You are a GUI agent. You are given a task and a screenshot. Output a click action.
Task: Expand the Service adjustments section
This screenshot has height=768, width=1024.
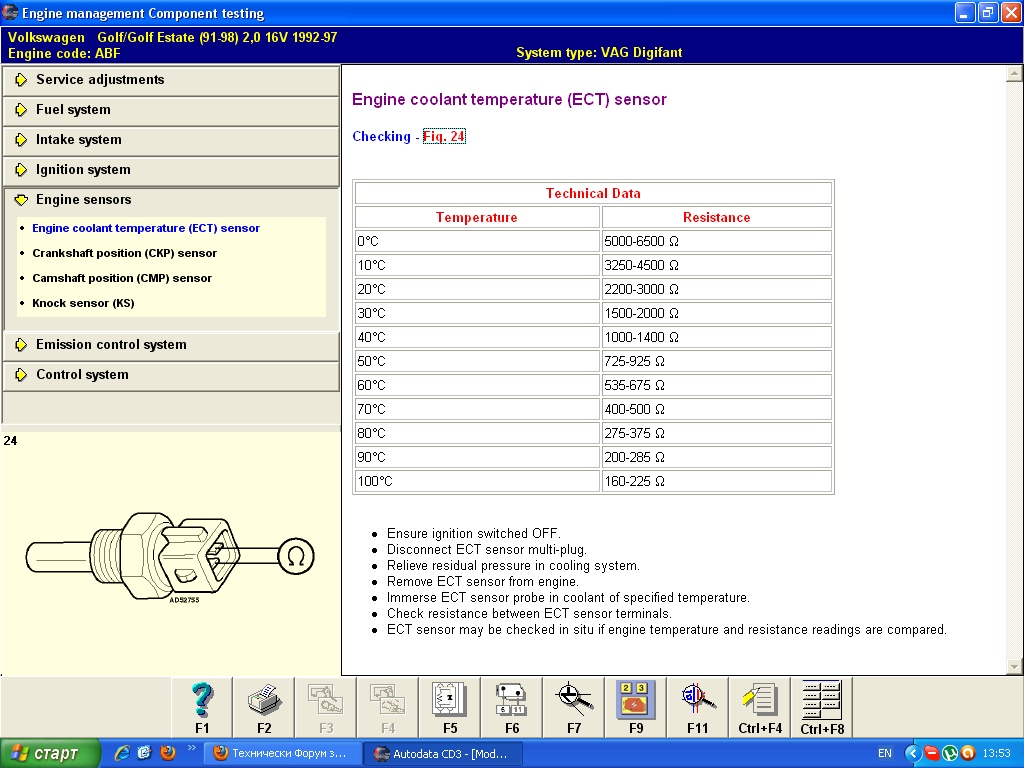point(100,80)
